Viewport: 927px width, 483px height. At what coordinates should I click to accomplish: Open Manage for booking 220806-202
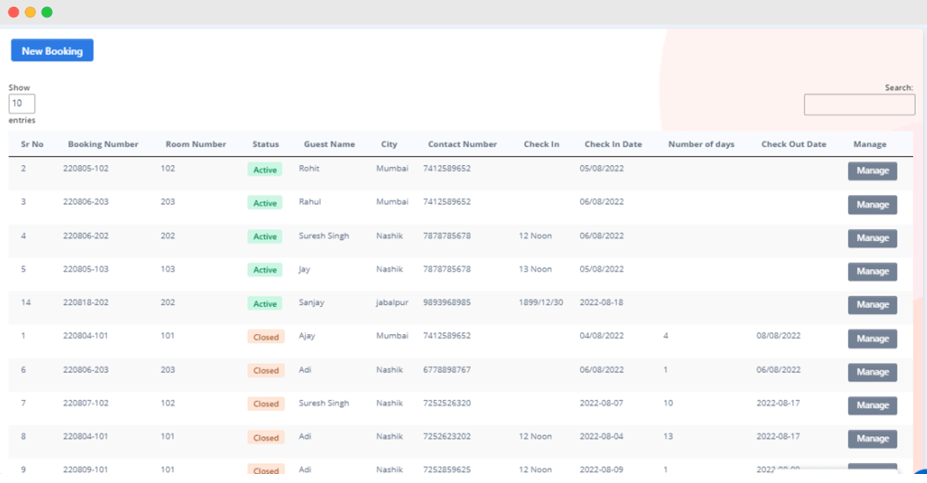(x=873, y=238)
